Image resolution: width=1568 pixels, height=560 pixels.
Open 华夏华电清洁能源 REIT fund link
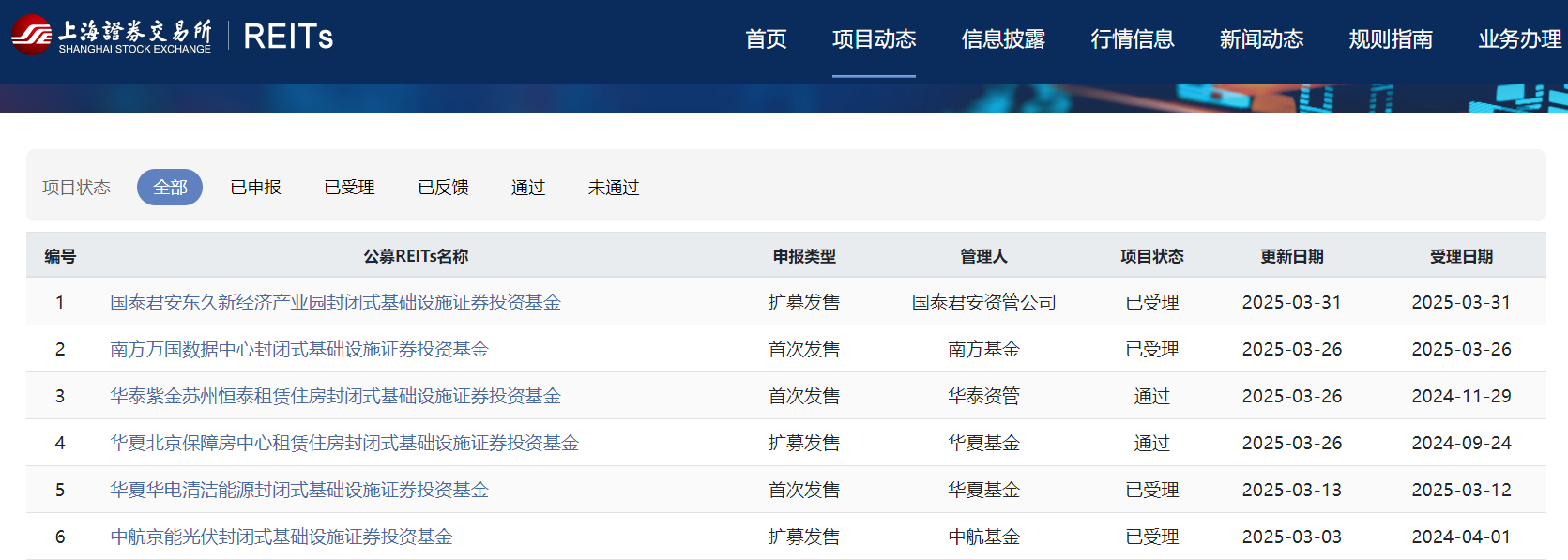click(299, 490)
